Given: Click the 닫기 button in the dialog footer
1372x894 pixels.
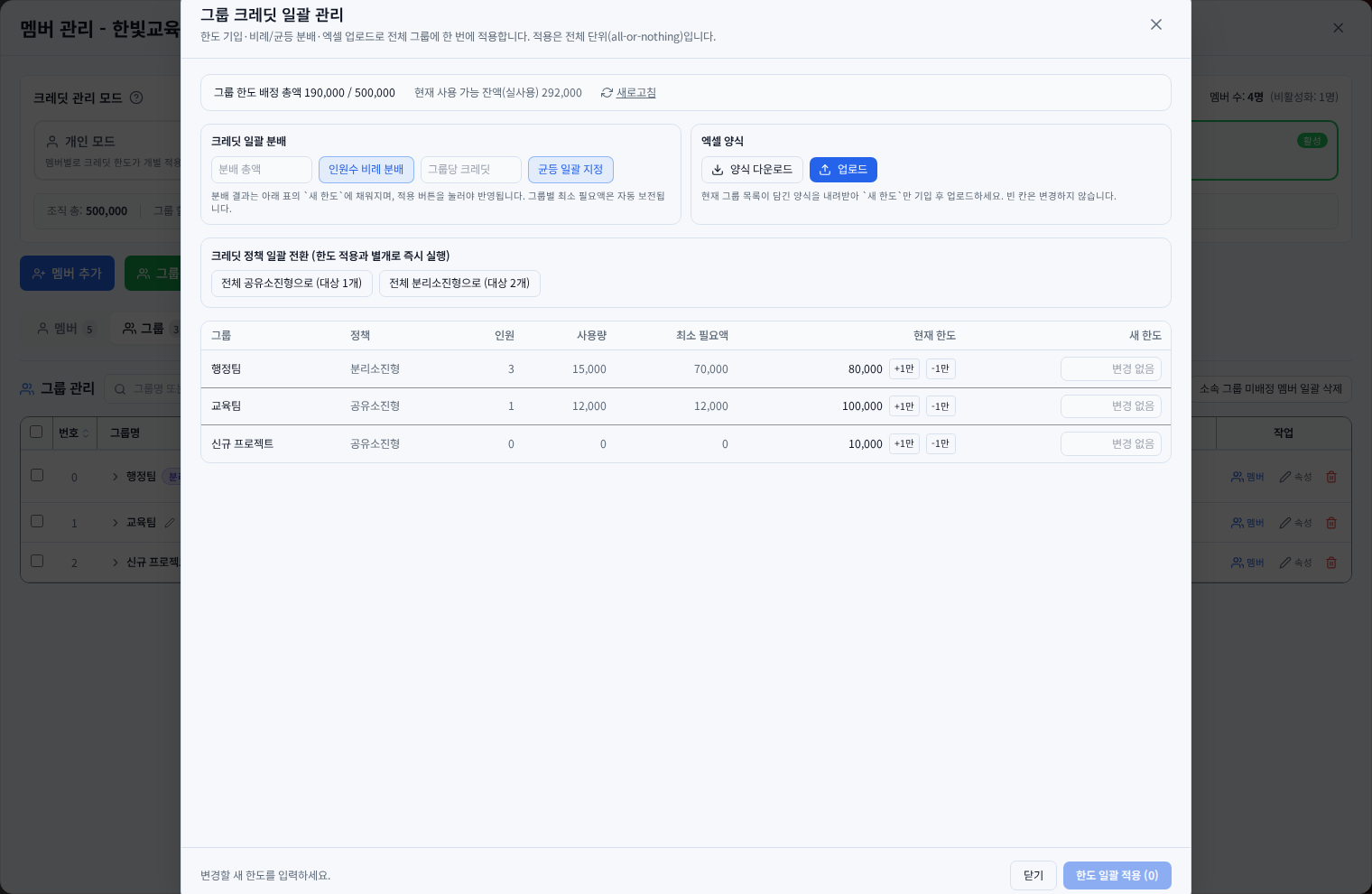Looking at the screenshot, I should click(1034, 875).
